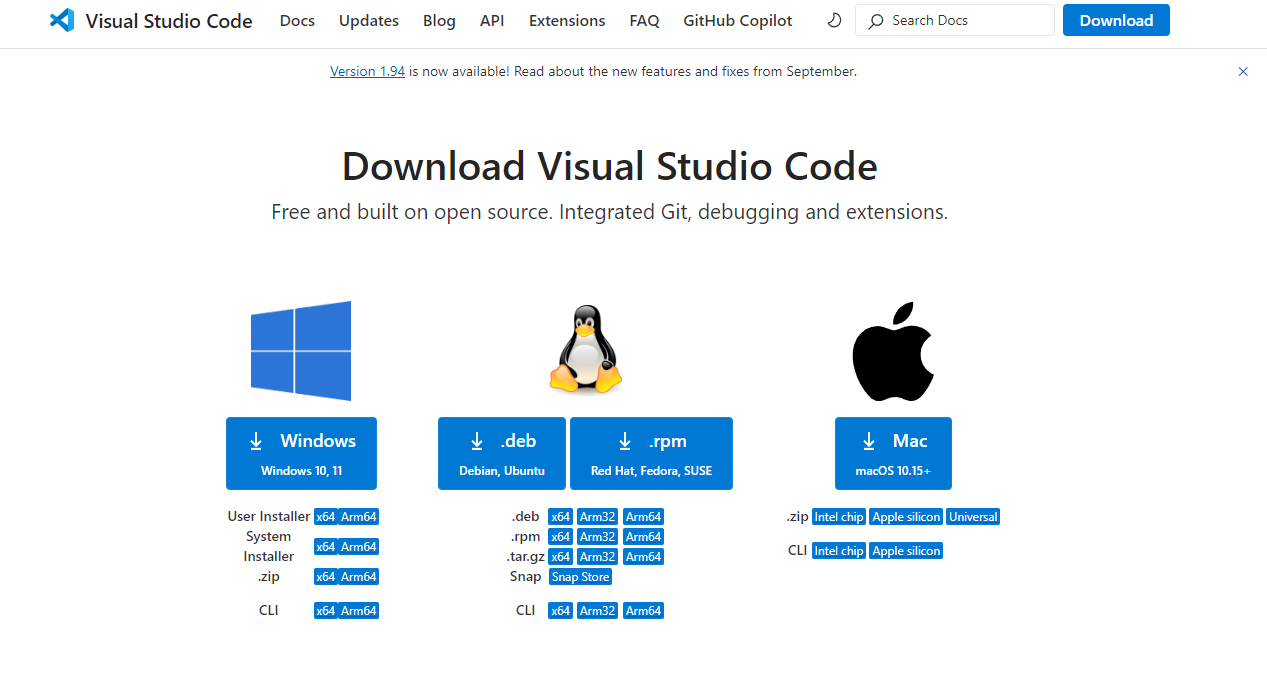Select Linux CLI Arm64 download
The image size is (1267, 682).
tap(643, 611)
